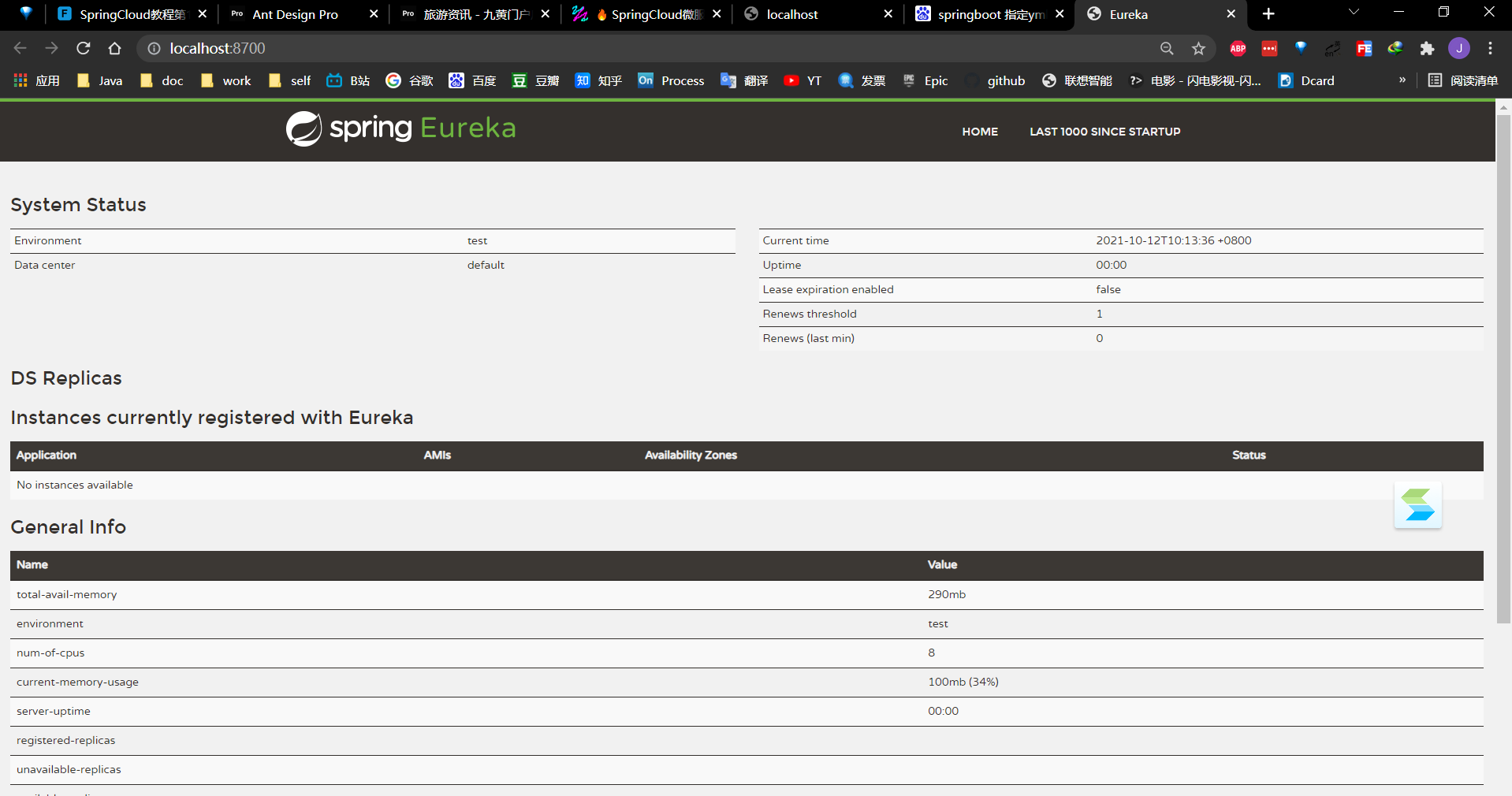This screenshot has width=1512, height=796.
Task: Click the Renews threshold row label
Action: 810,314
